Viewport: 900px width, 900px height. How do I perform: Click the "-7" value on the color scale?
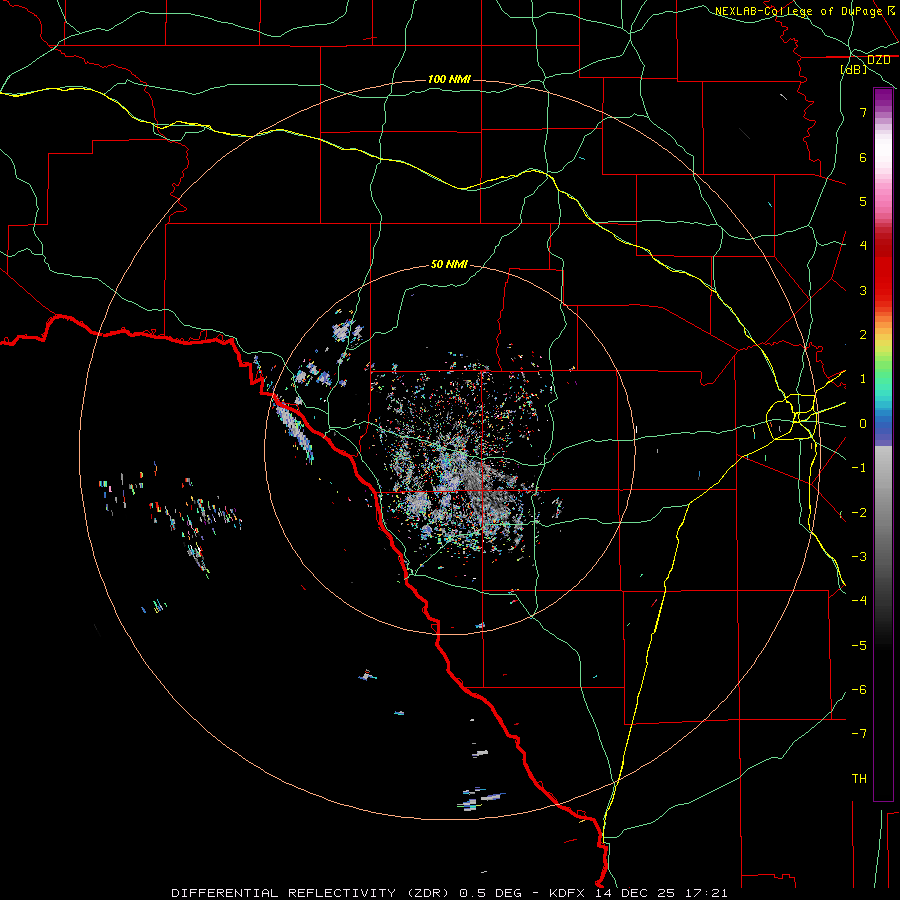coord(859,734)
